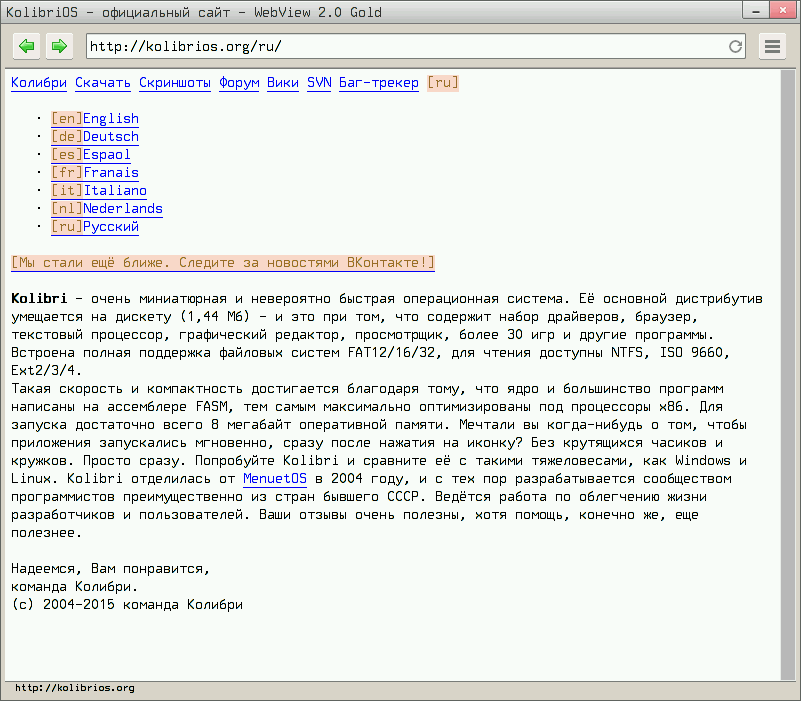Navigate to the Скачать page
Screen dimensions: 801x701
102,83
